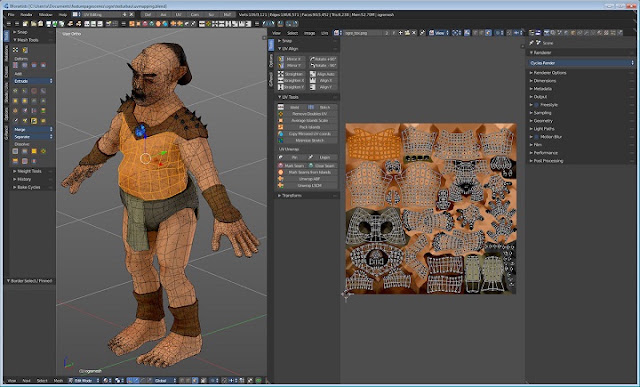Click the Remove Doubles UV button
This screenshot has width=640, height=387.
[x=308, y=114]
